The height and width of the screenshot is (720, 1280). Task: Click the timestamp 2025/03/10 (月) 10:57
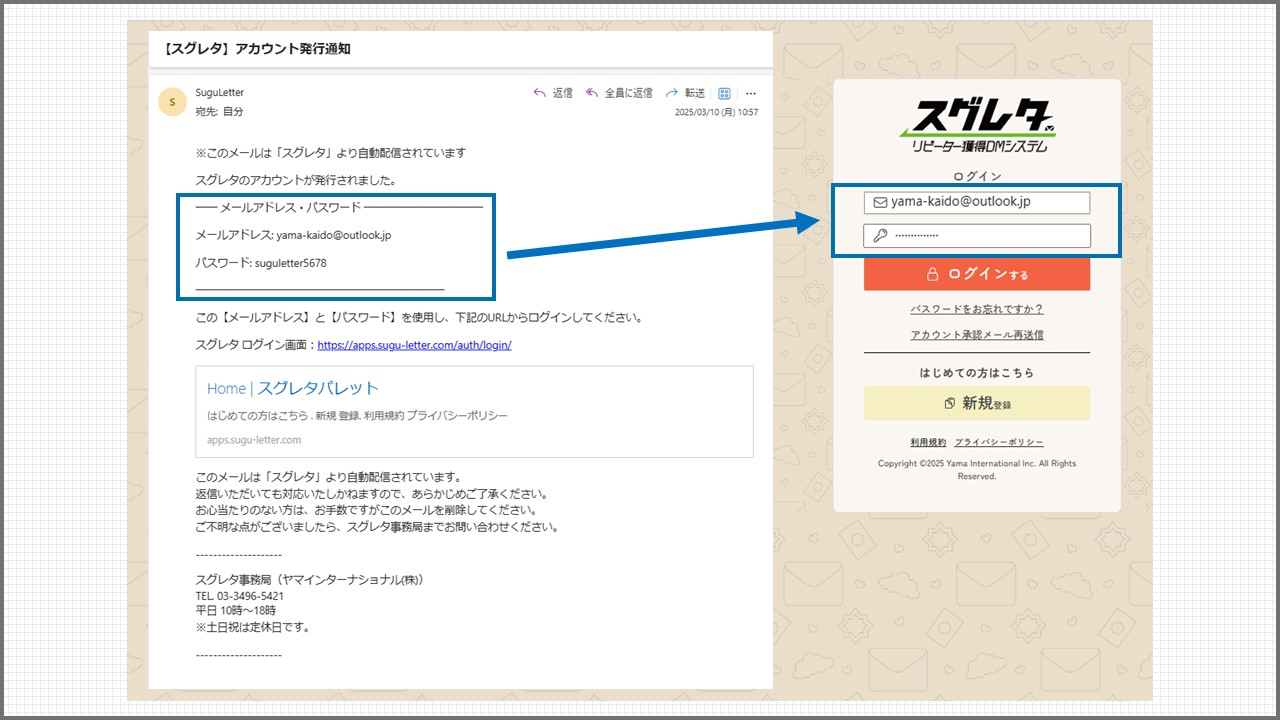[x=717, y=112]
